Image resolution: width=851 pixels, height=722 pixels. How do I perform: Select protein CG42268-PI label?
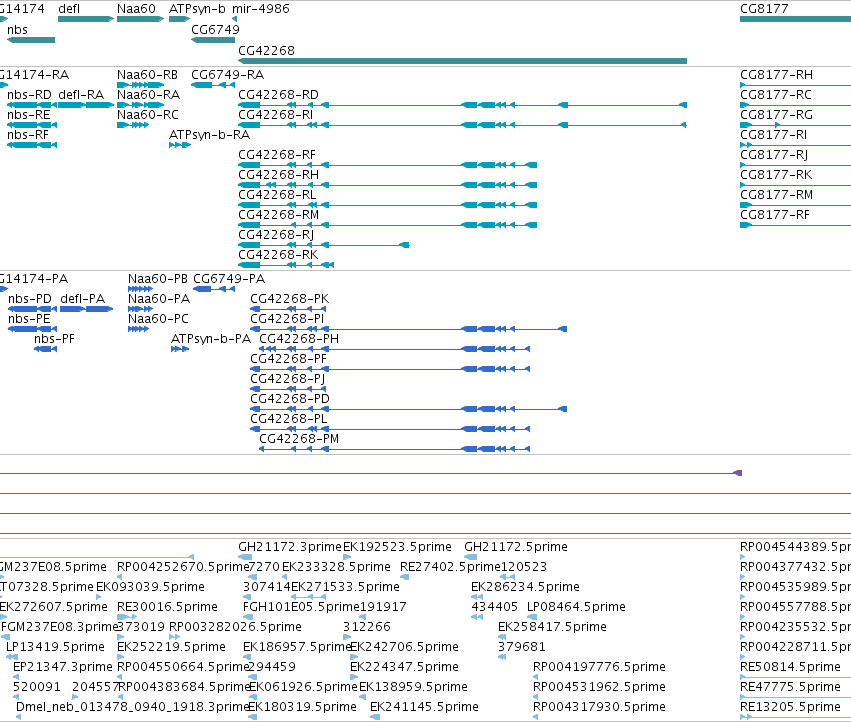pyautogui.click(x=287, y=319)
